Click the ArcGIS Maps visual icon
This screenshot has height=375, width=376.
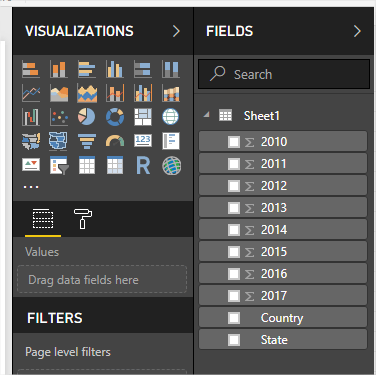(171, 166)
